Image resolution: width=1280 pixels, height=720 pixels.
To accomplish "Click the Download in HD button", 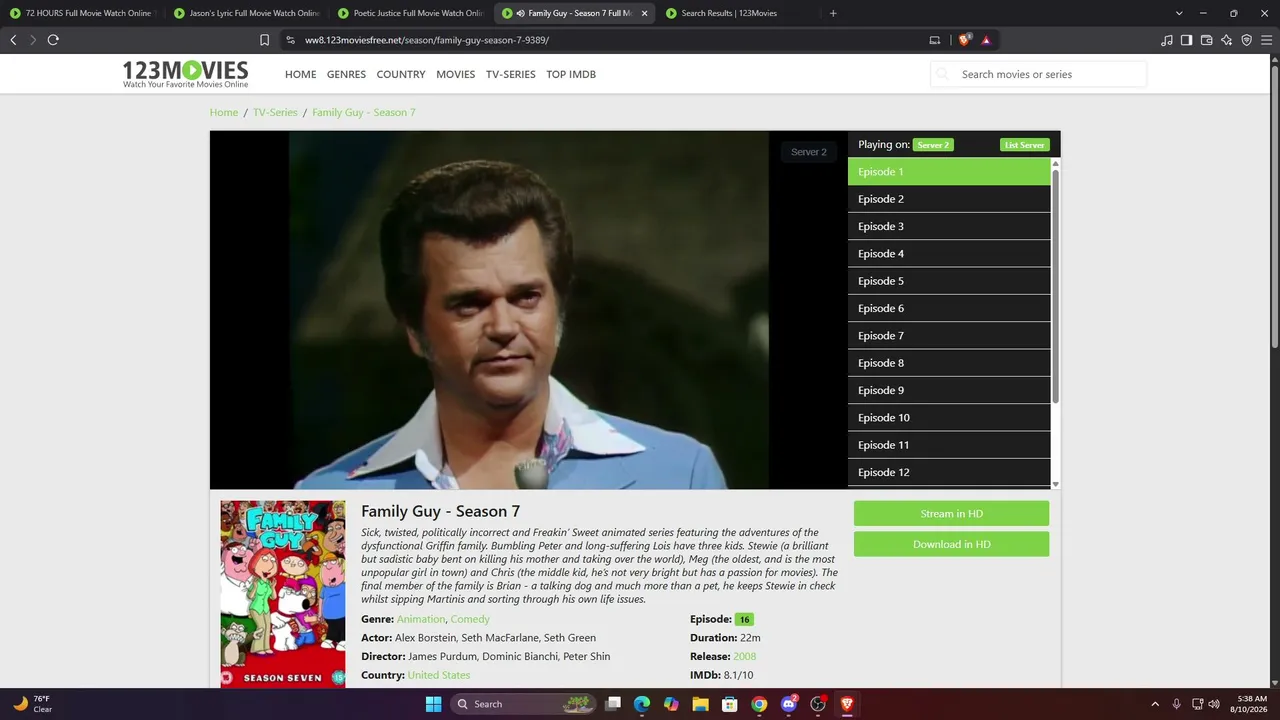I will pos(951,544).
